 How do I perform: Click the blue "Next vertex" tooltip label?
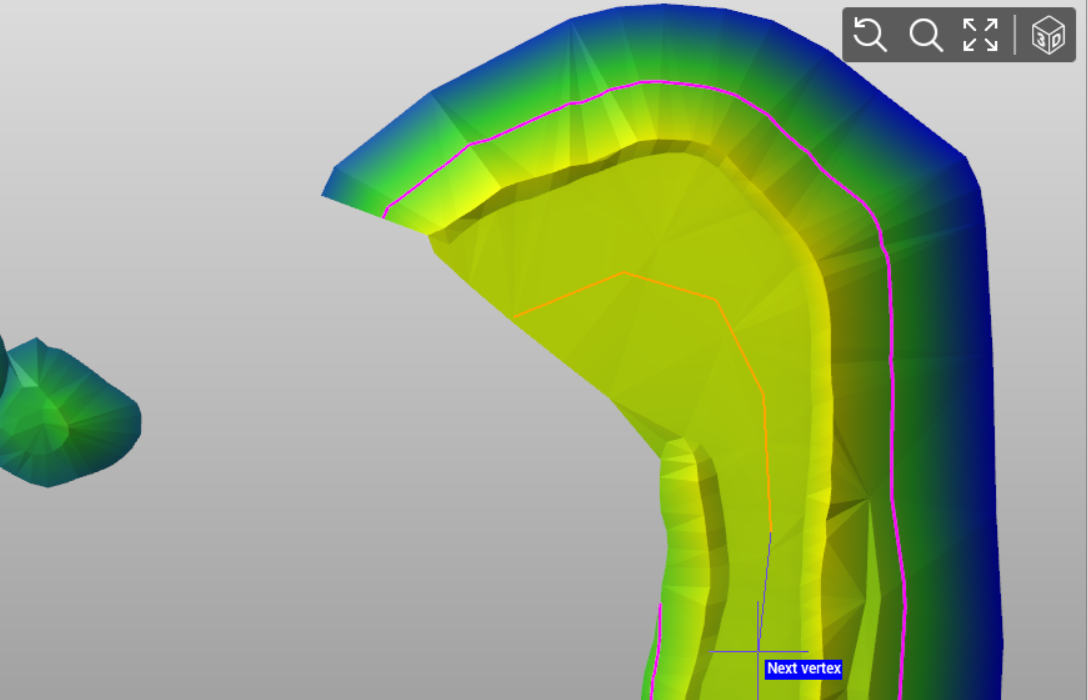pos(804,668)
